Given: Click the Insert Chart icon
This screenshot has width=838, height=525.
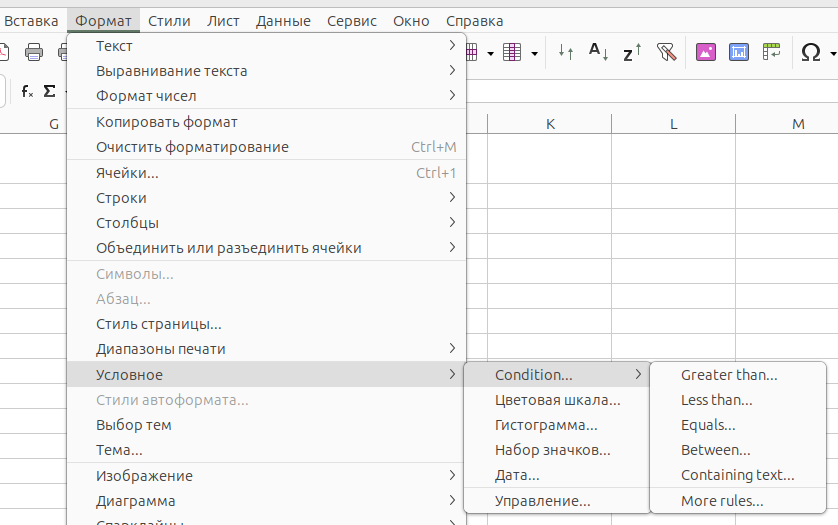Looking at the screenshot, I should point(739,52).
